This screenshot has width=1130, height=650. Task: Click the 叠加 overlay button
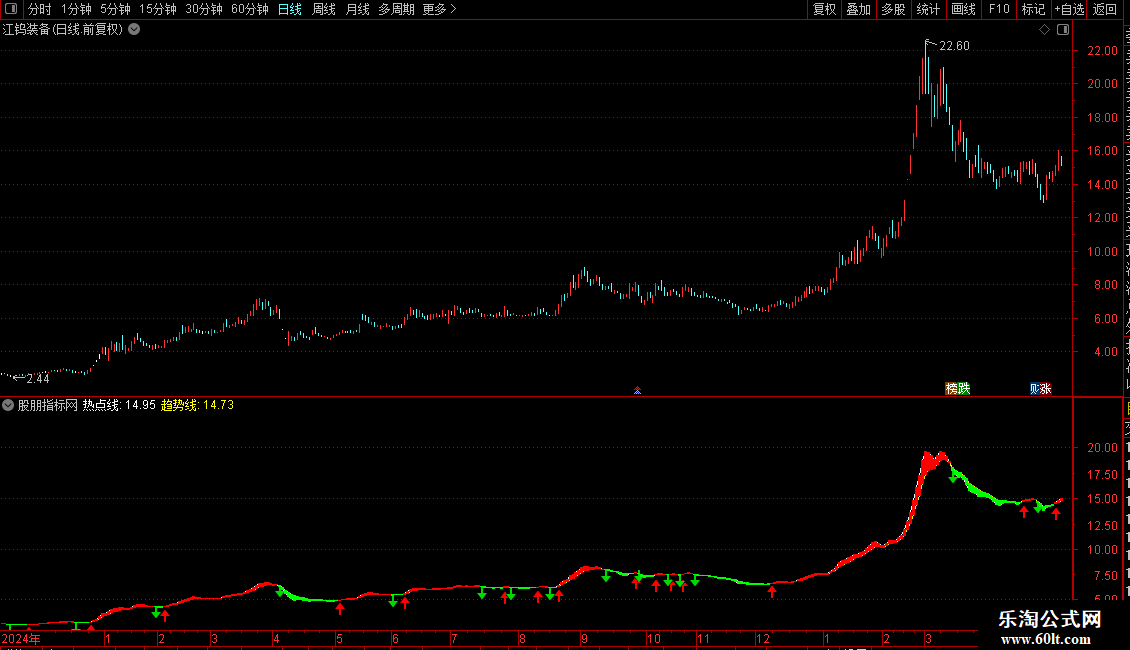coord(859,9)
